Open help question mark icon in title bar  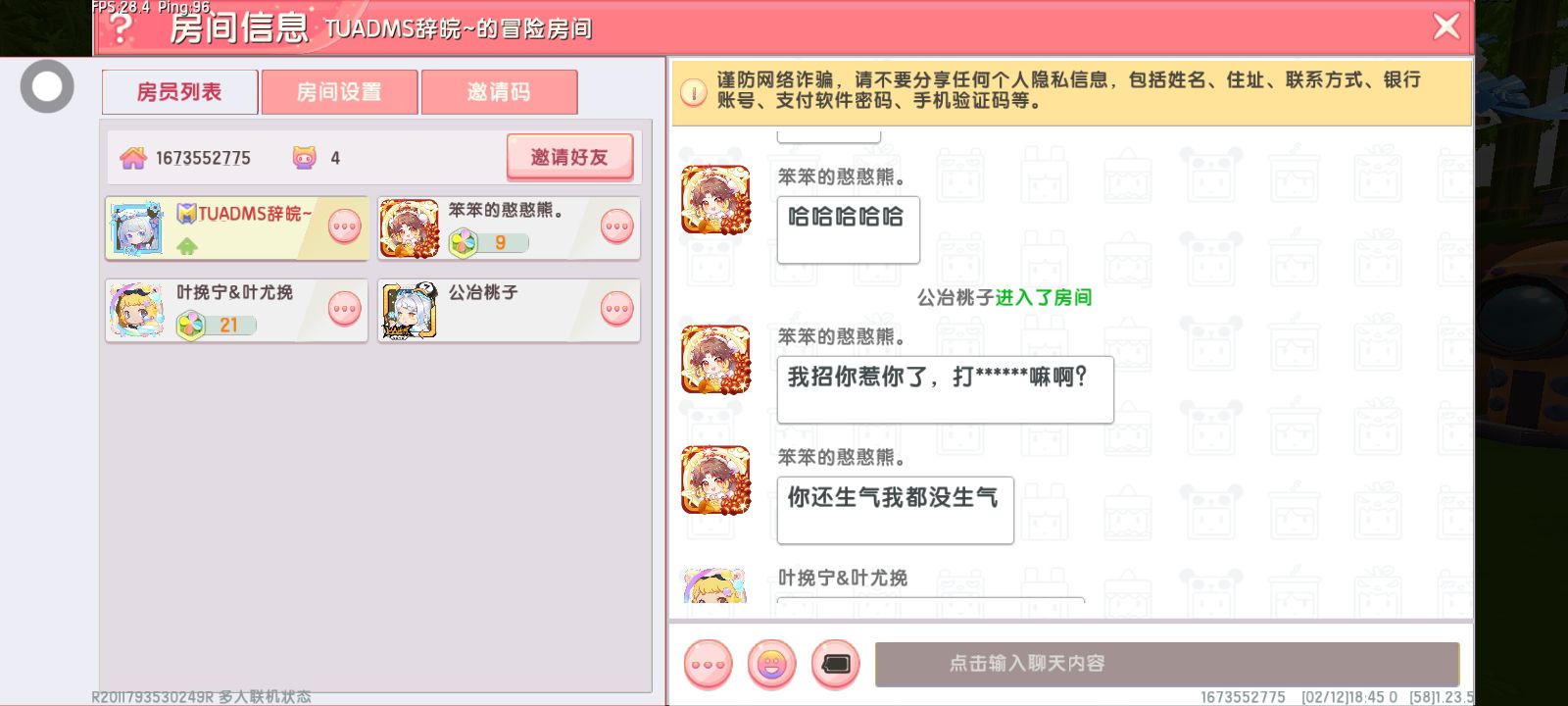tap(121, 26)
